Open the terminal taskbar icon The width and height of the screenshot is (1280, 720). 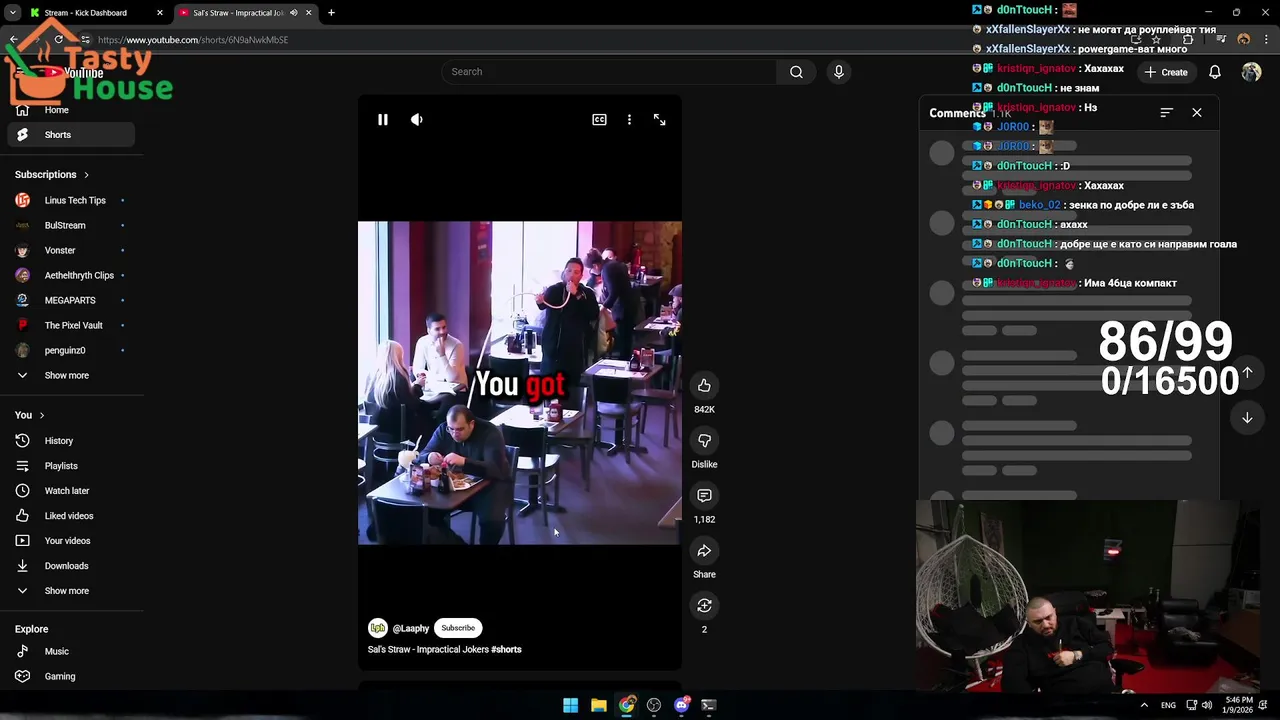pos(709,705)
